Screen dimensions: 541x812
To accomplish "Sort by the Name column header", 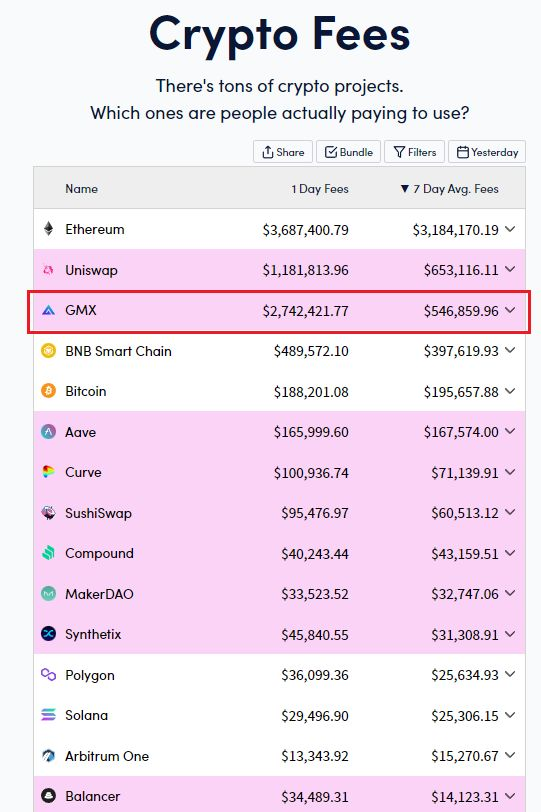I will coord(81,188).
